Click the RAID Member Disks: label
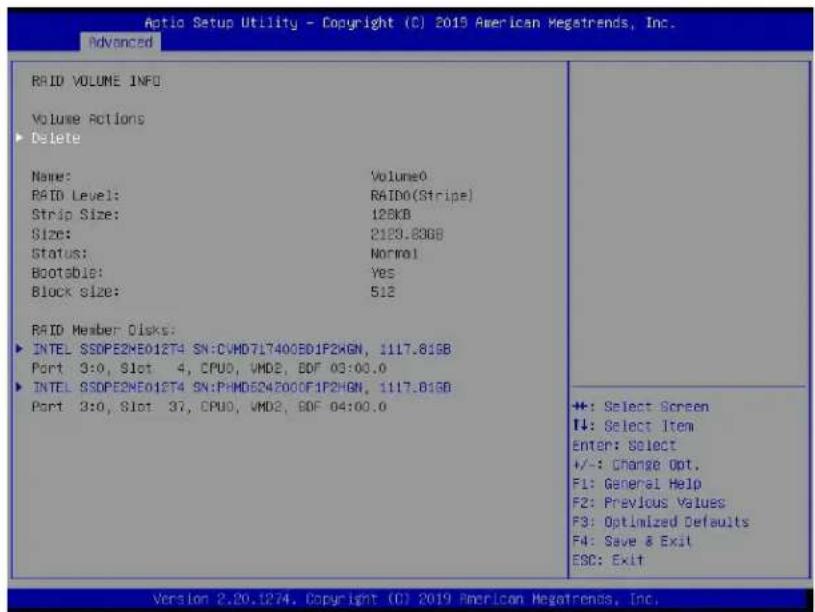The width and height of the screenshot is (815, 612). coord(104,330)
